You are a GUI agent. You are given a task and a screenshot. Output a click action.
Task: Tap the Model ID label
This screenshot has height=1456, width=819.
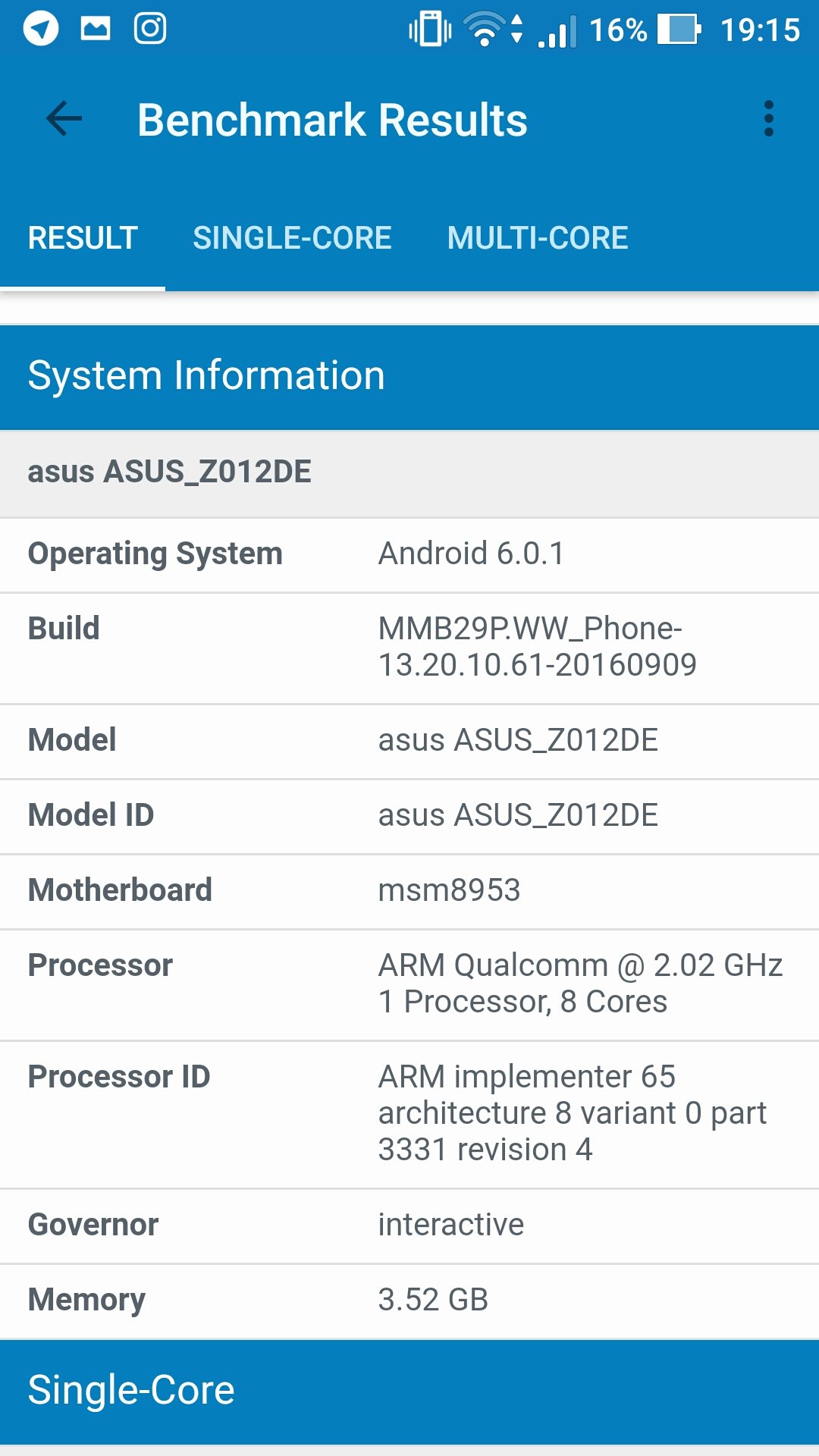point(91,815)
